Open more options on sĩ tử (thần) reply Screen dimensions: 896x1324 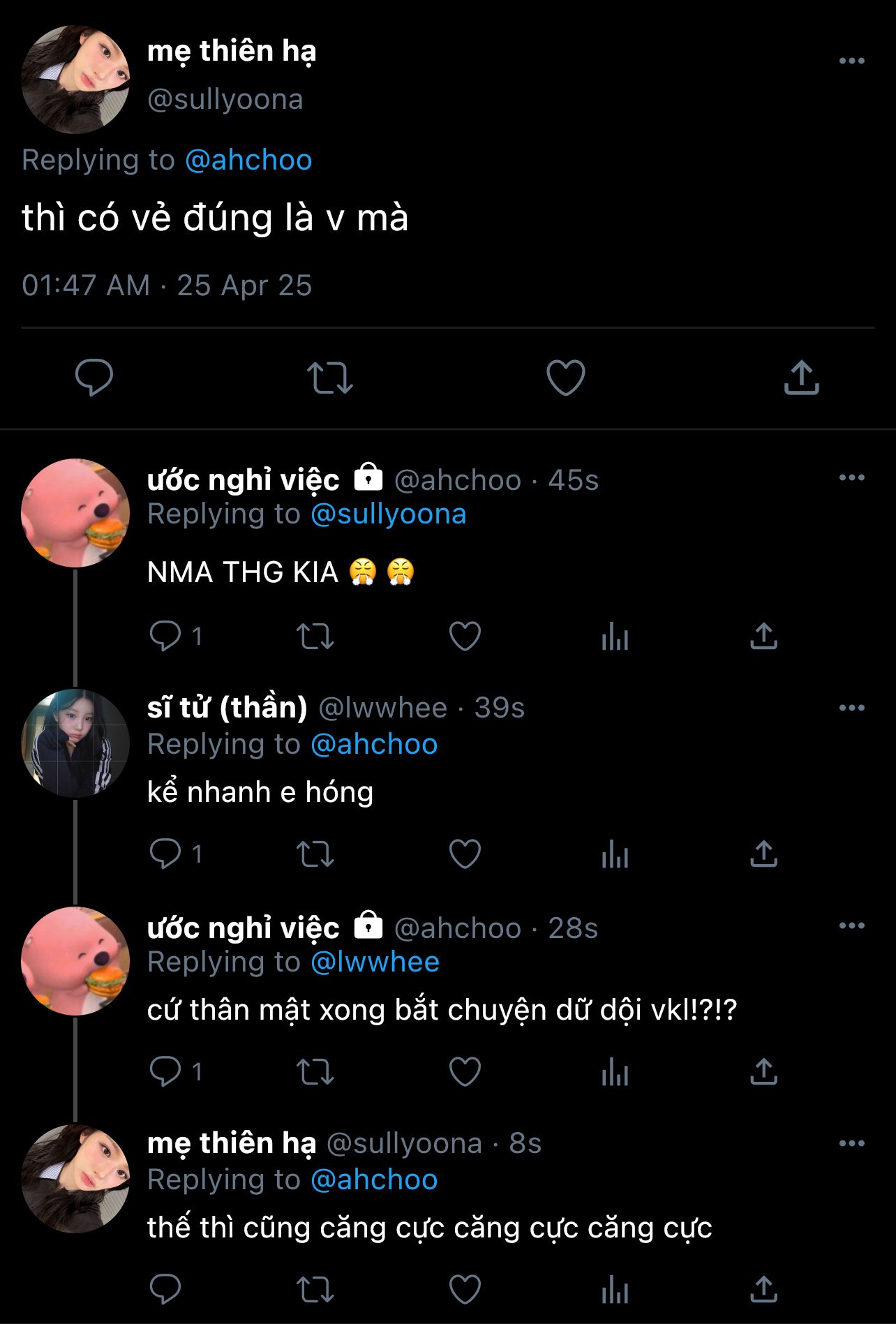pyautogui.click(x=851, y=708)
